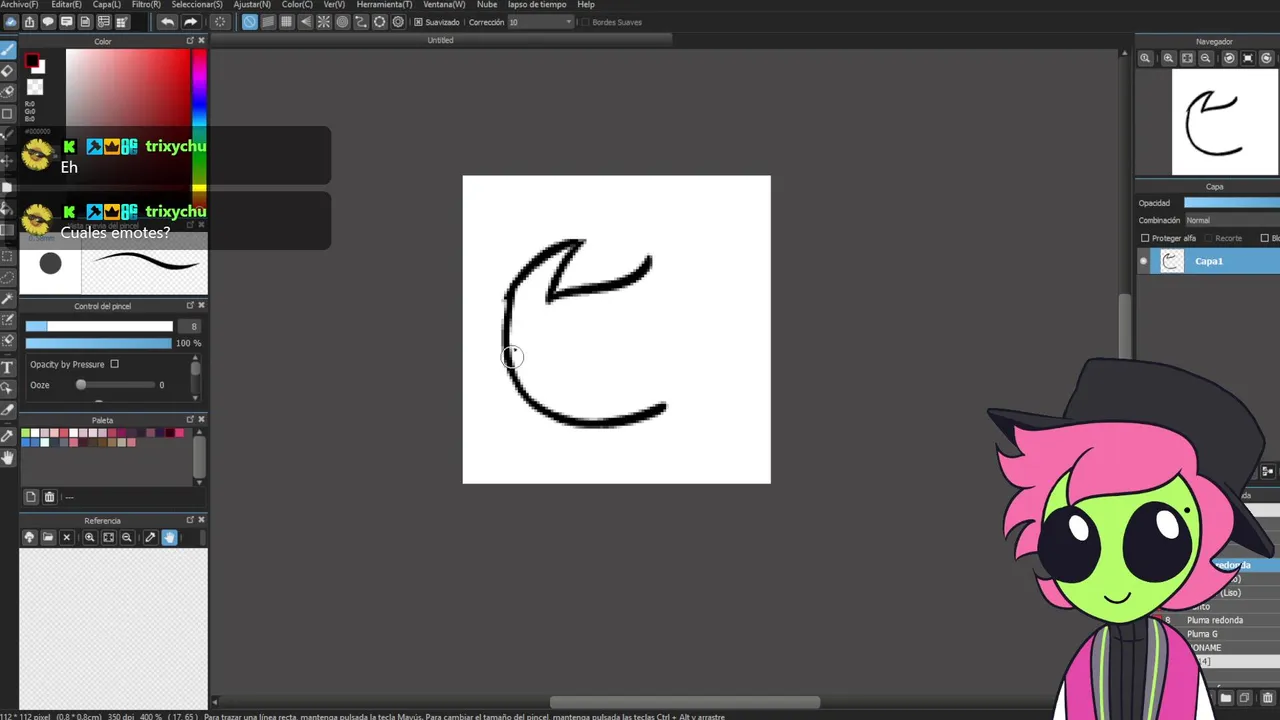Image resolution: width=1280 pixels, height=720 pixels.
Task: Select the Hand pan tool in left toolbar
Action: (7, 458)
